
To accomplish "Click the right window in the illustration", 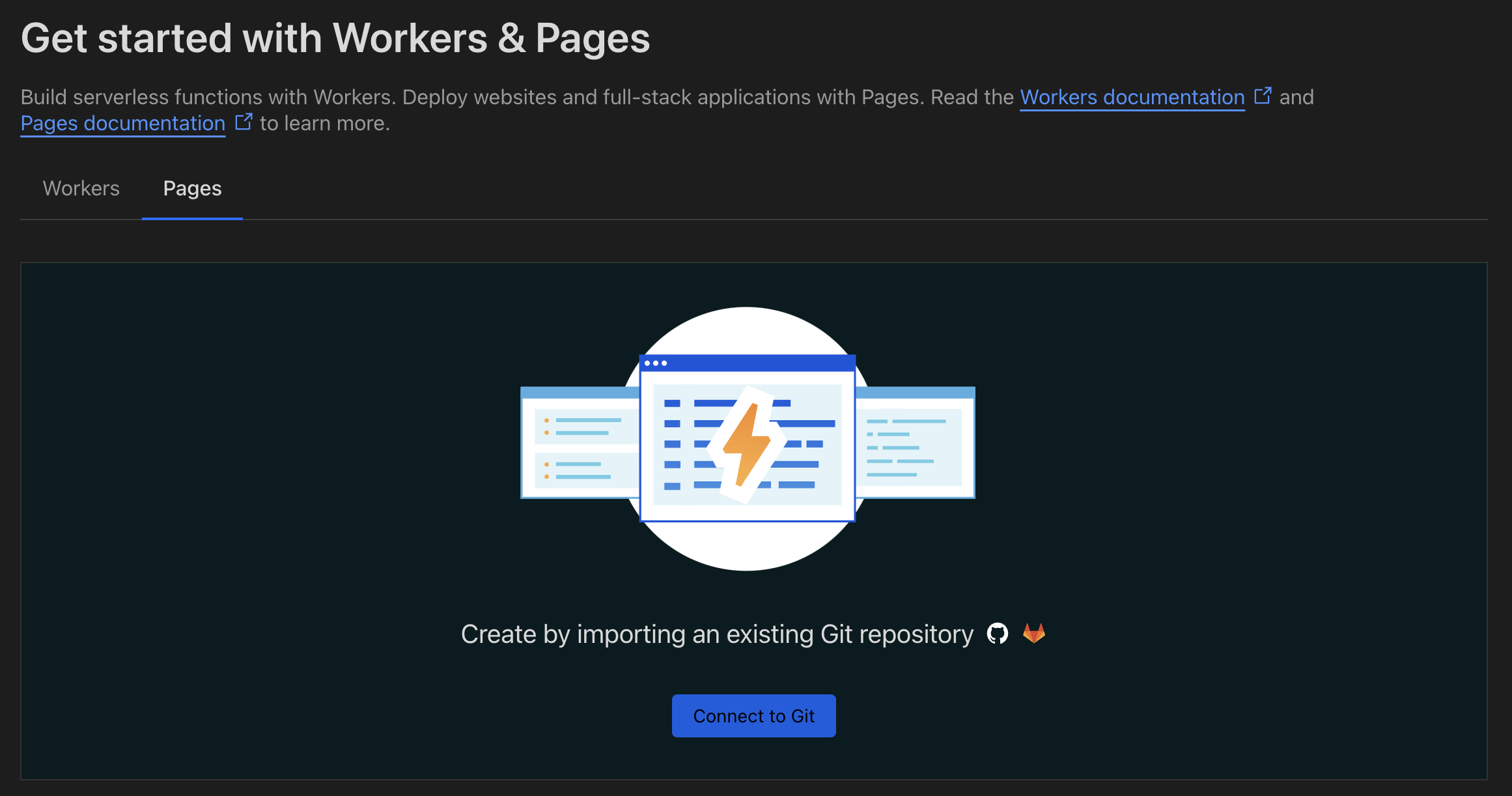I will click(x=917, y=444).
